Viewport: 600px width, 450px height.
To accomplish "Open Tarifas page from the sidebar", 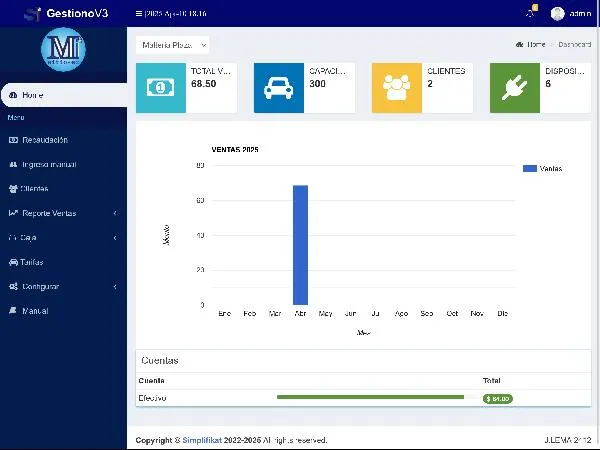I will (32, 262).
